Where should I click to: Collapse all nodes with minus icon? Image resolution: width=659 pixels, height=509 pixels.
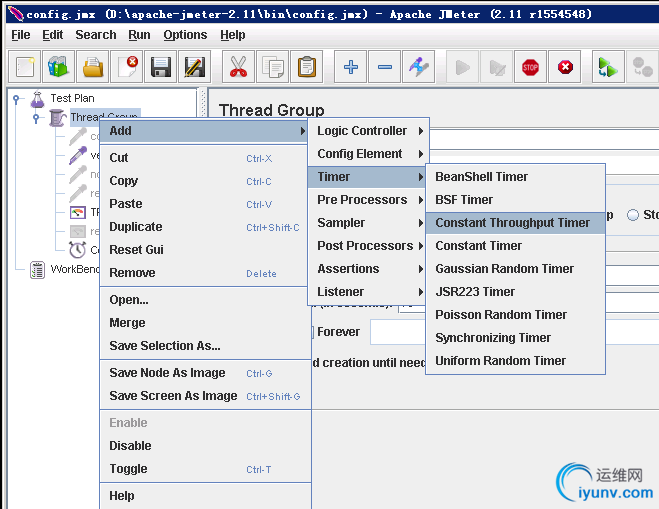tap(385, 67)
